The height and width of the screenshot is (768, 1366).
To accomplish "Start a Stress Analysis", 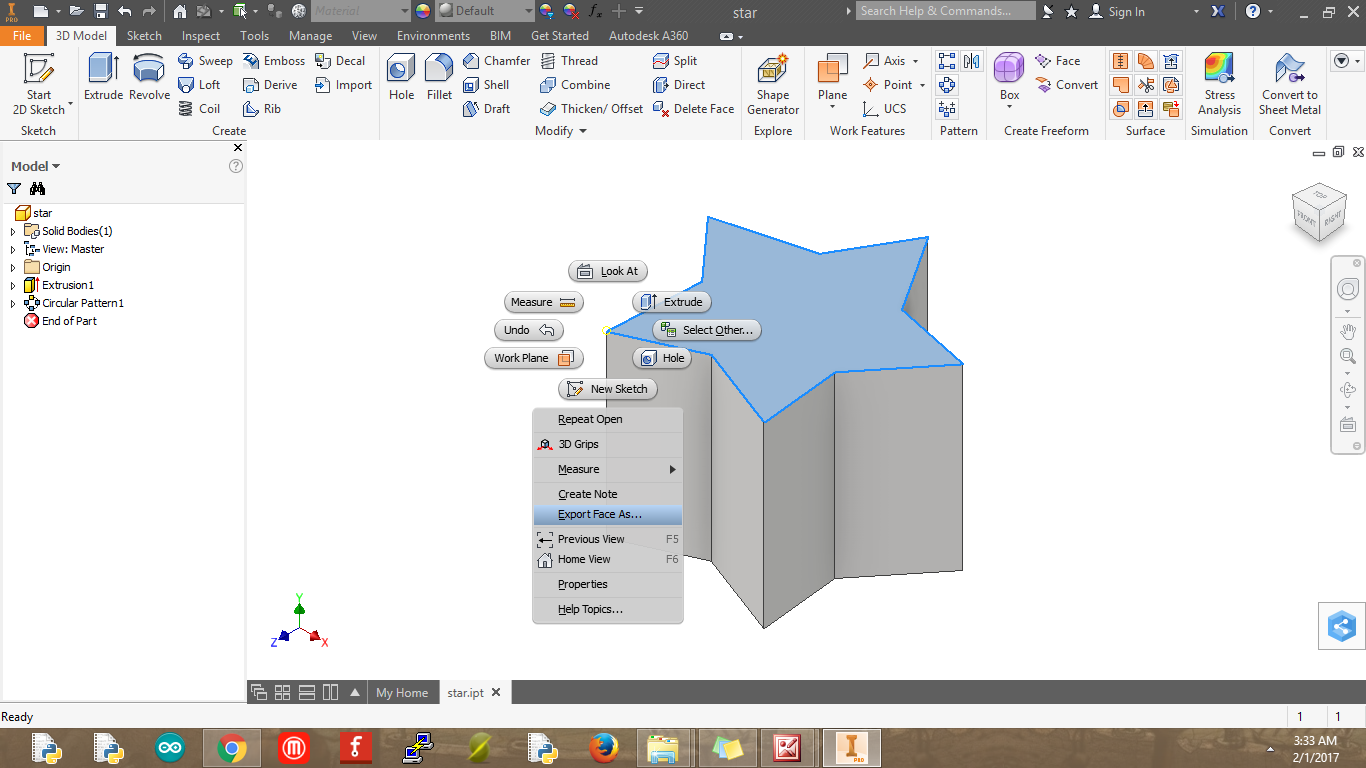I will 1219,85.
